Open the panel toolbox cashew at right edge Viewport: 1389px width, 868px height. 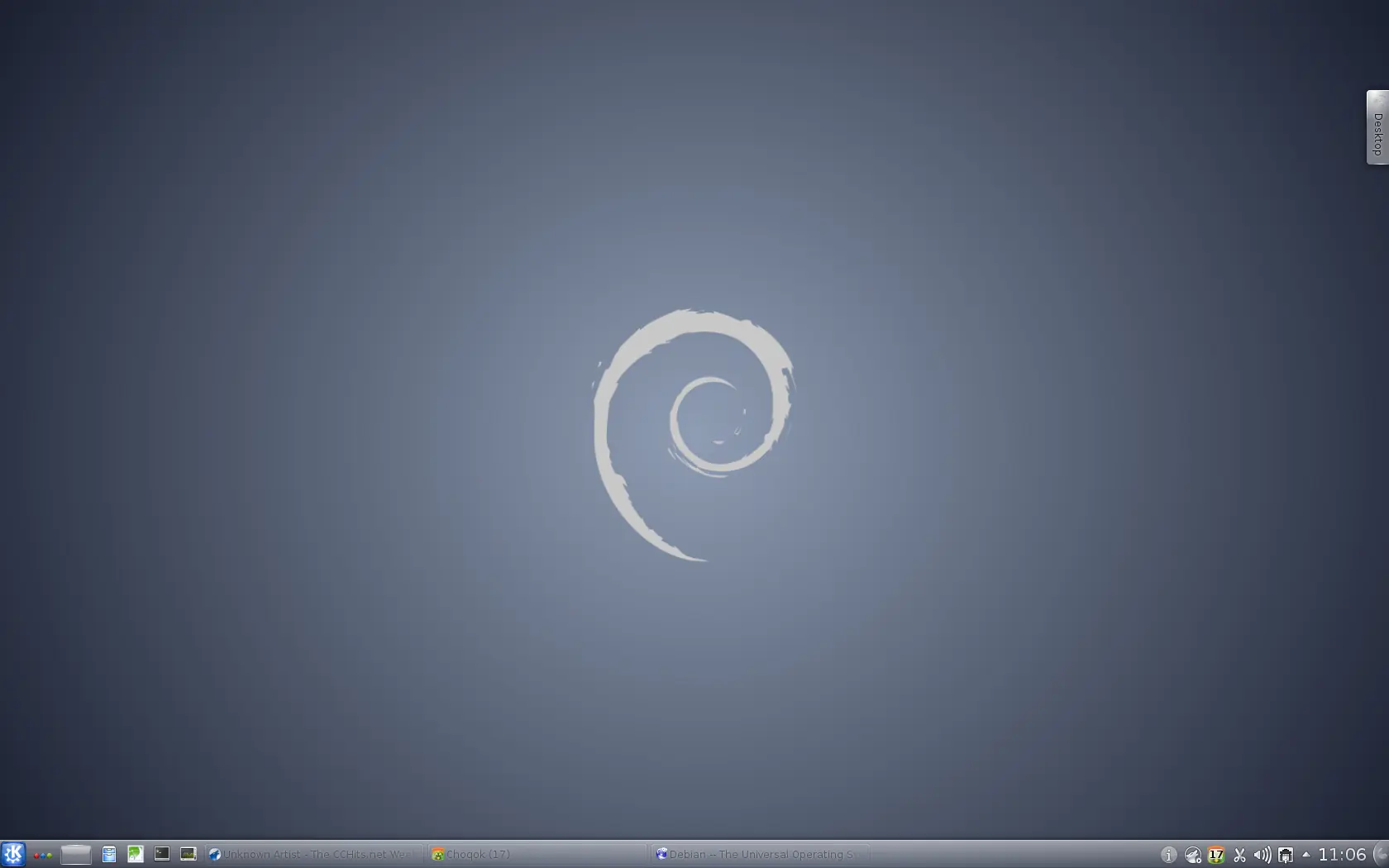click(x=1381, y=854)
